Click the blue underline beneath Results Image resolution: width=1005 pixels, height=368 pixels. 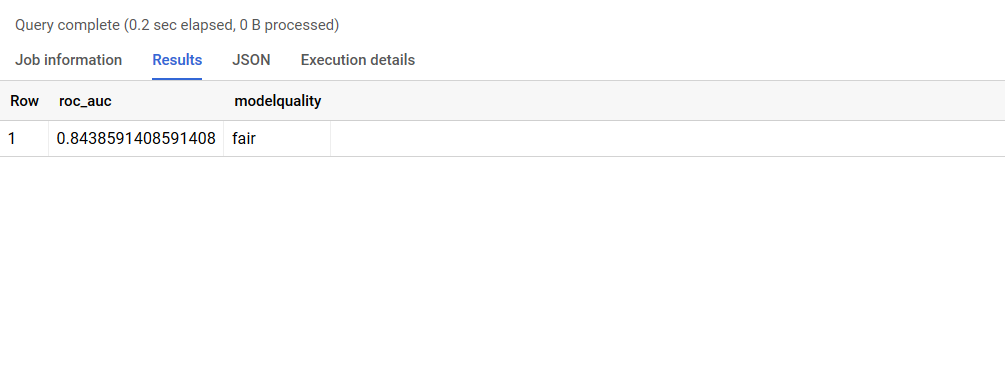pos(177,79)
